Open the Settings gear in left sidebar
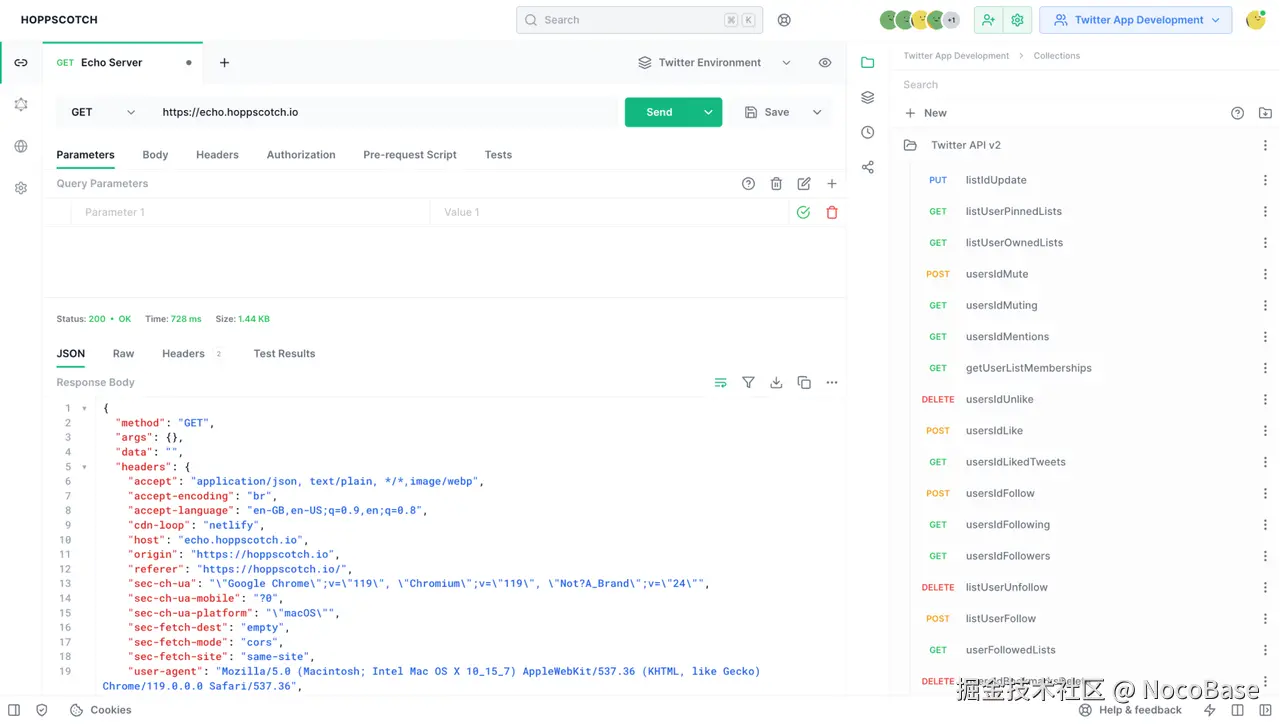The image size is (1280, 724). tap(21, 188)
